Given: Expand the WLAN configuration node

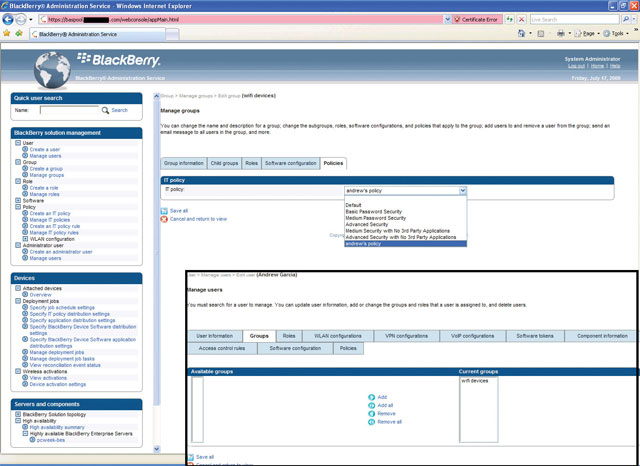Looking at the screenshot, I should click(25, 239).
